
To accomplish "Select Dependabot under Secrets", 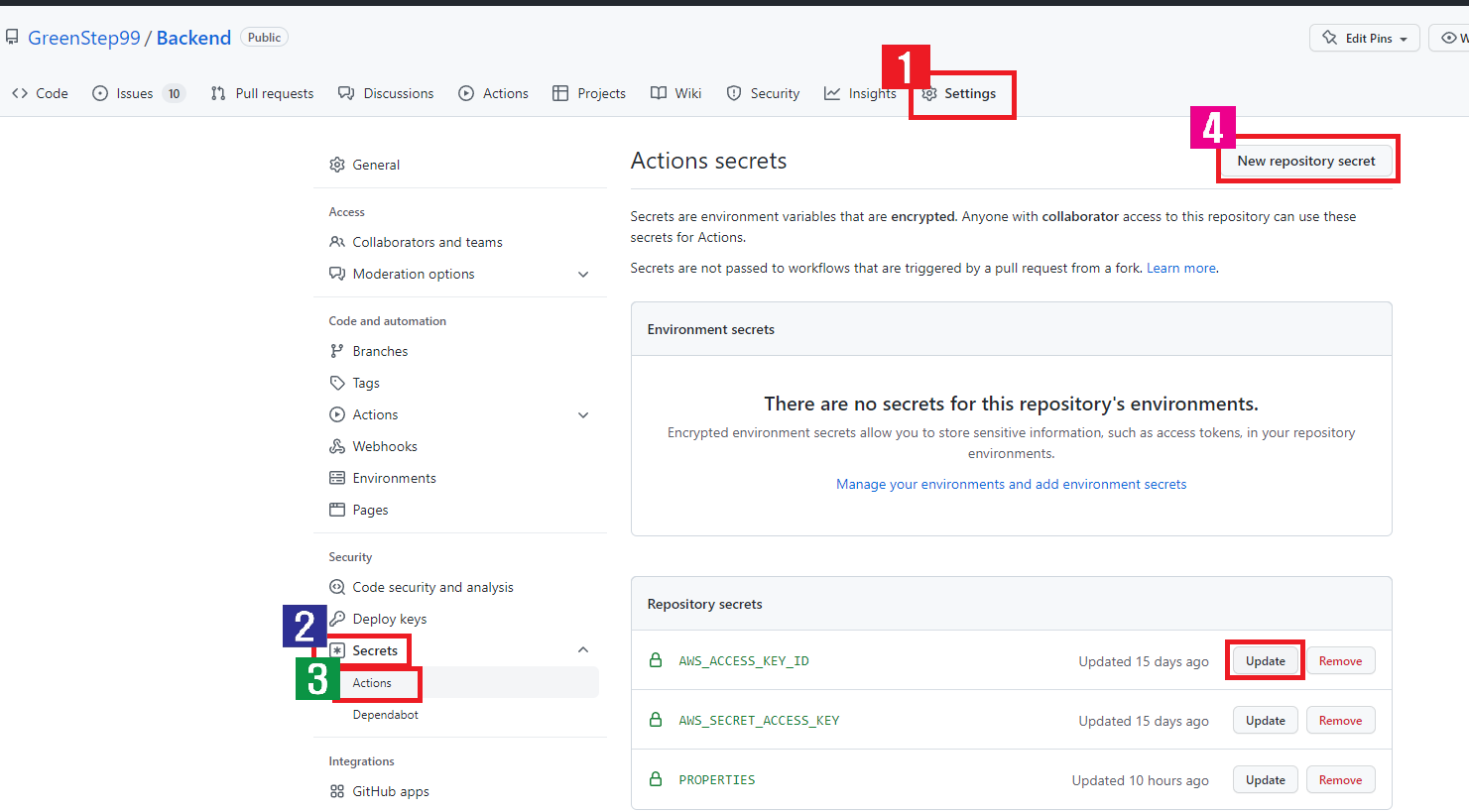I will (385, 715).
